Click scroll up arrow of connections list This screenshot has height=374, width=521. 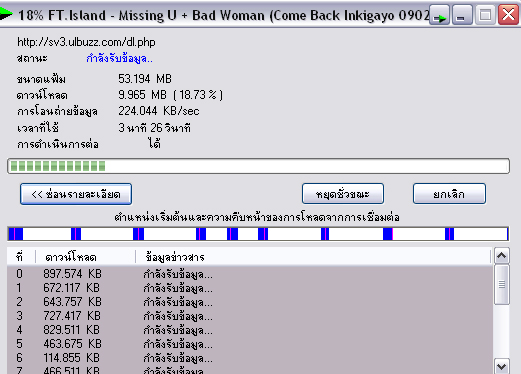tap(502, 256)
